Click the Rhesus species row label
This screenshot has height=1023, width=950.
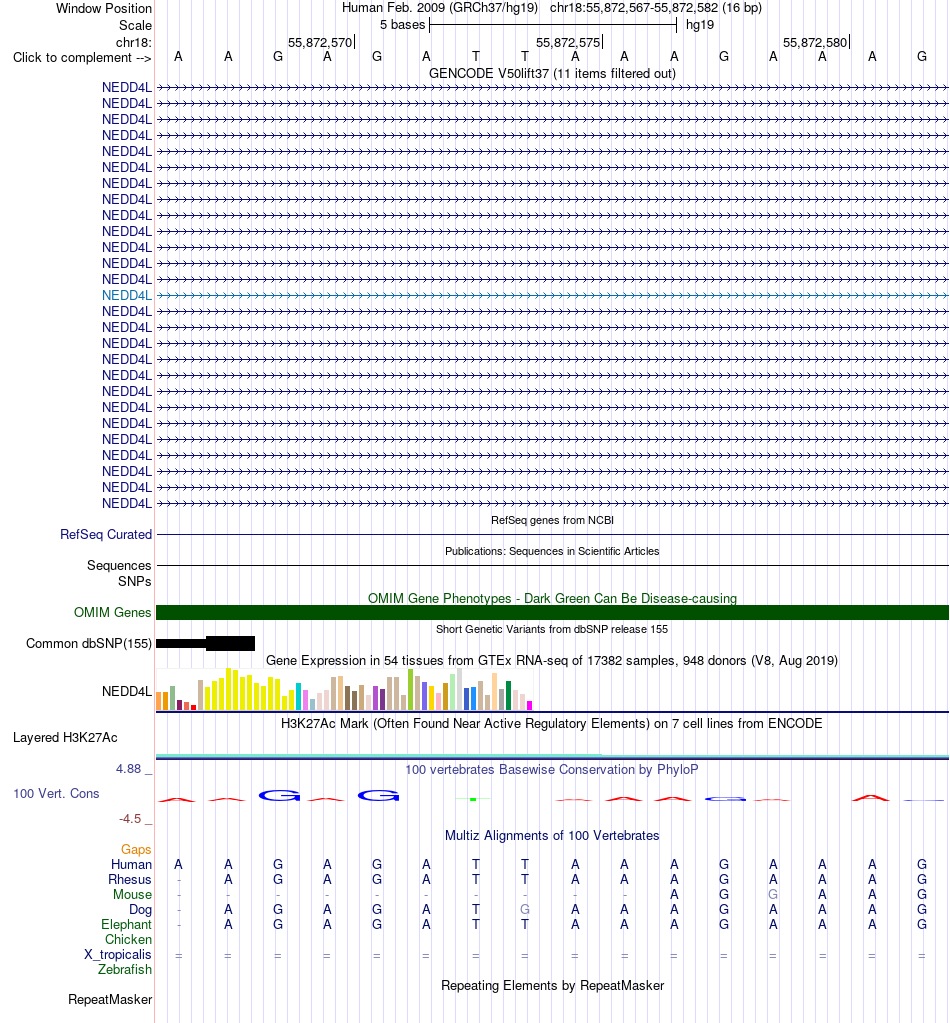(x=130, y=879)
